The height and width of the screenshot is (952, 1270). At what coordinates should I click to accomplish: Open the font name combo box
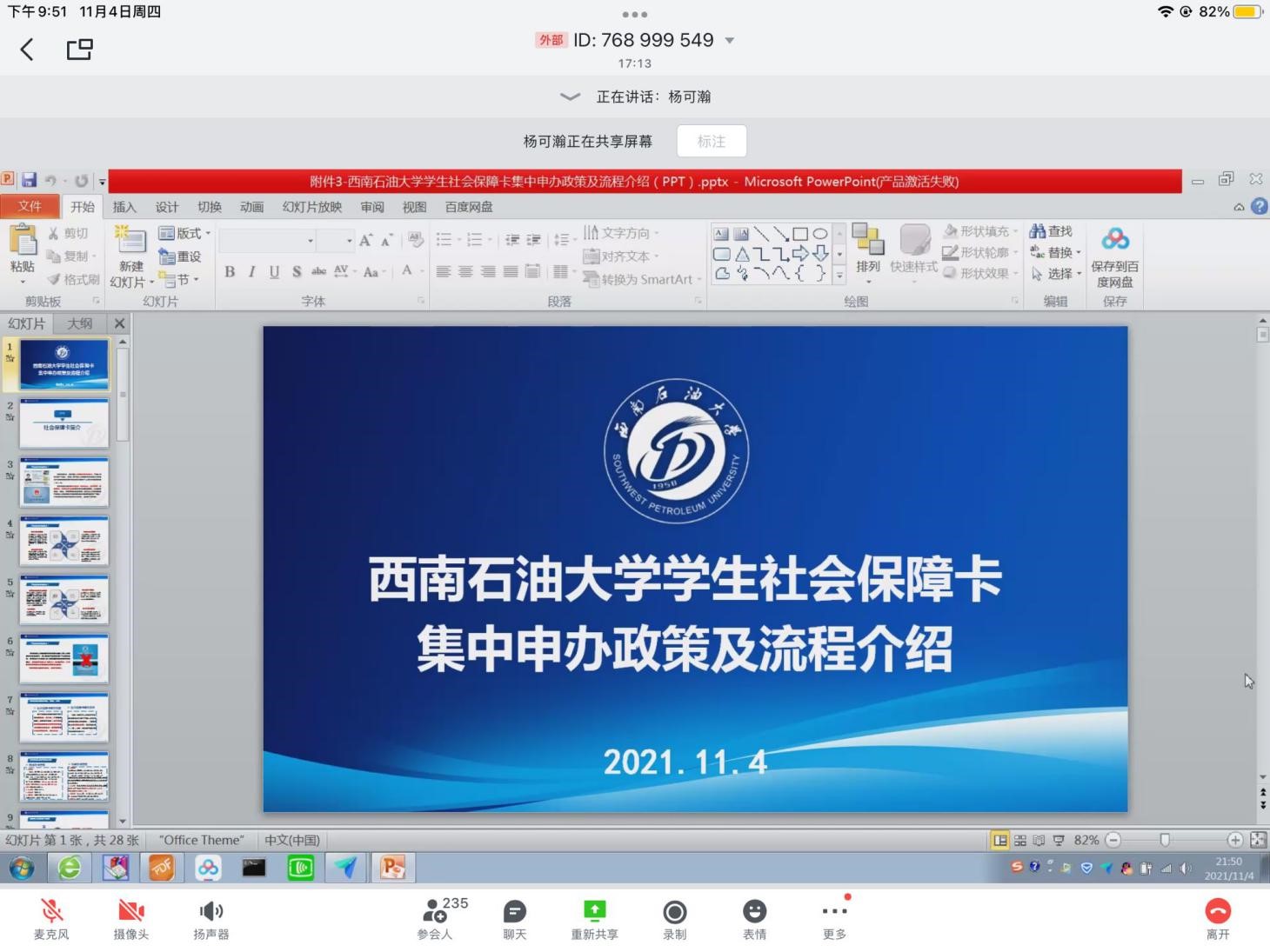click(267, 240)
